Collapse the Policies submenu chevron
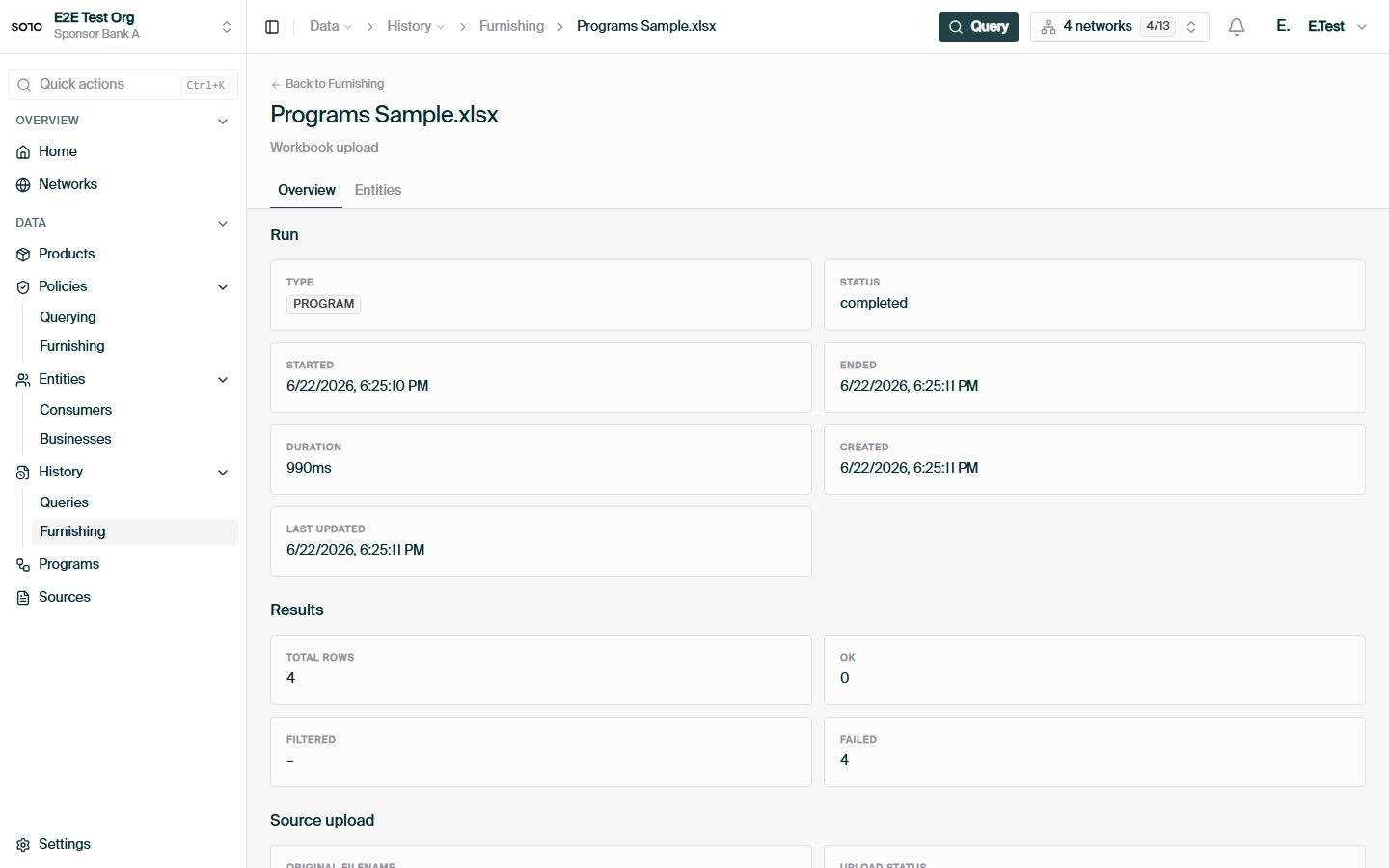The height and width of the screenshot is (868, 1389). [223, 286]
